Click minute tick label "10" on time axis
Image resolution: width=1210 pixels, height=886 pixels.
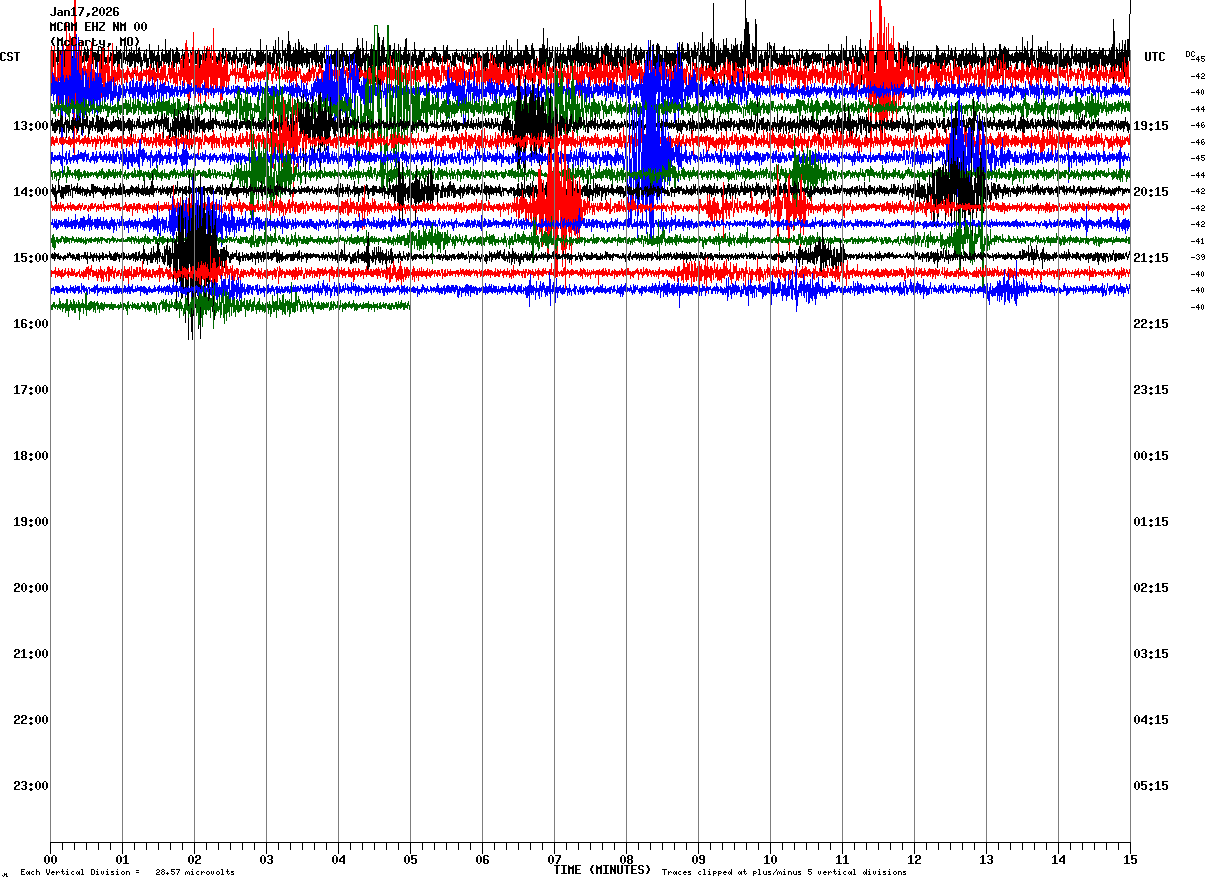(x=770, y=860)
